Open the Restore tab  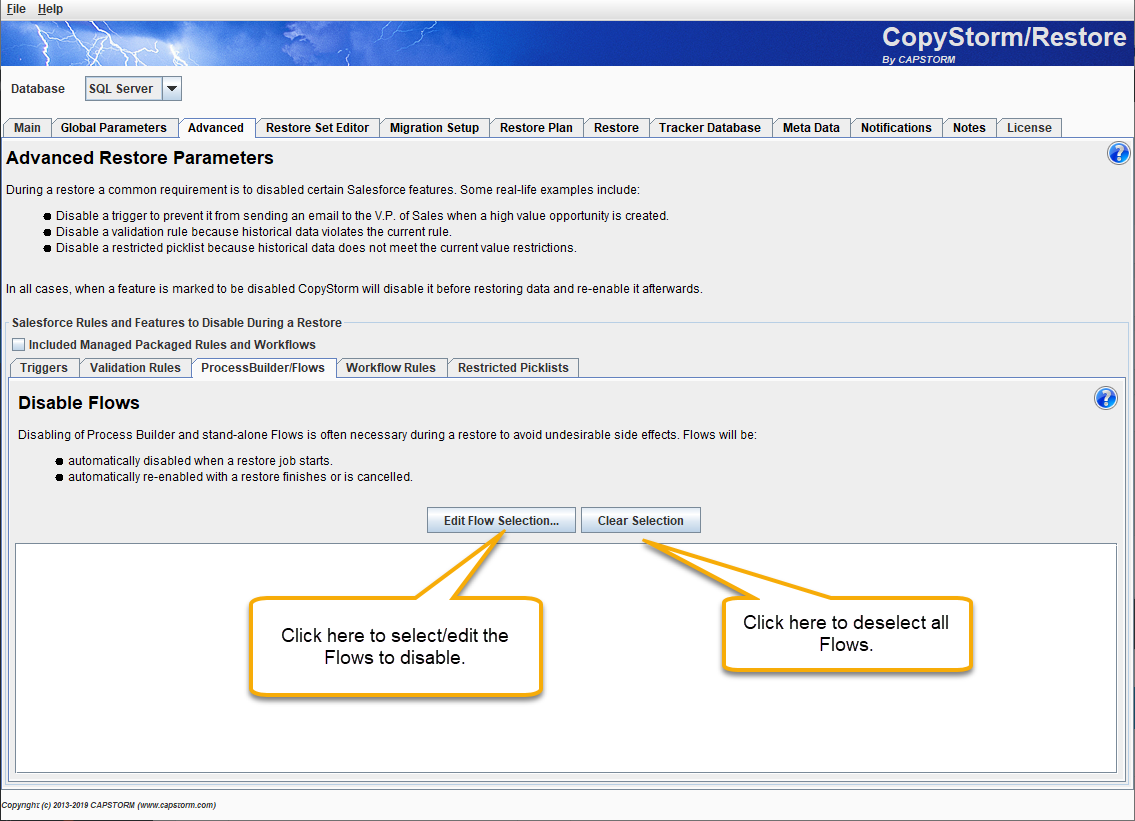click(616, 127)
